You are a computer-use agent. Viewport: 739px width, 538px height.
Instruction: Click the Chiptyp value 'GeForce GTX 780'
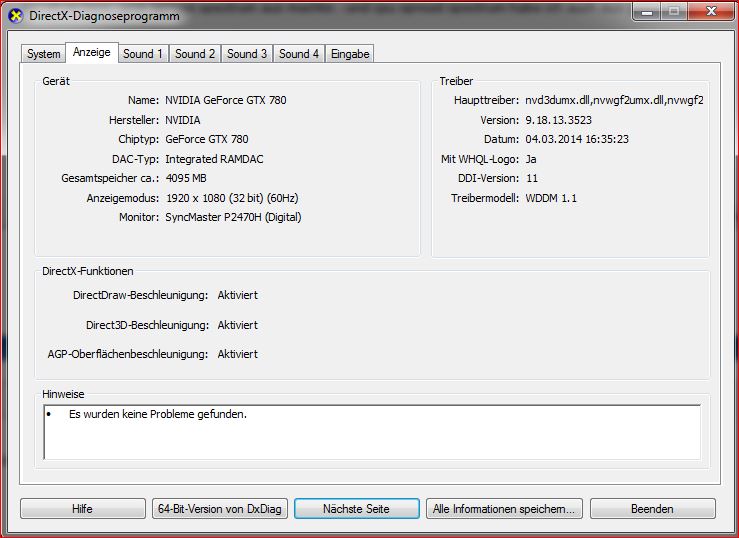tap(206, 139)
